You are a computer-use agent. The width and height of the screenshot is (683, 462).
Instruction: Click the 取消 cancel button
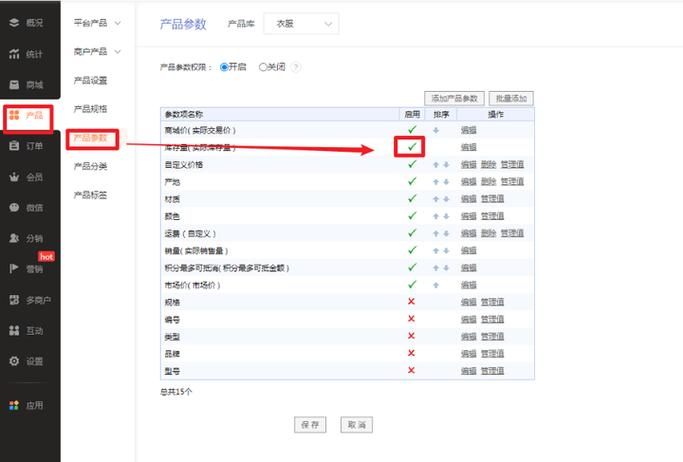pyautogui.click(x=356, y=425)
